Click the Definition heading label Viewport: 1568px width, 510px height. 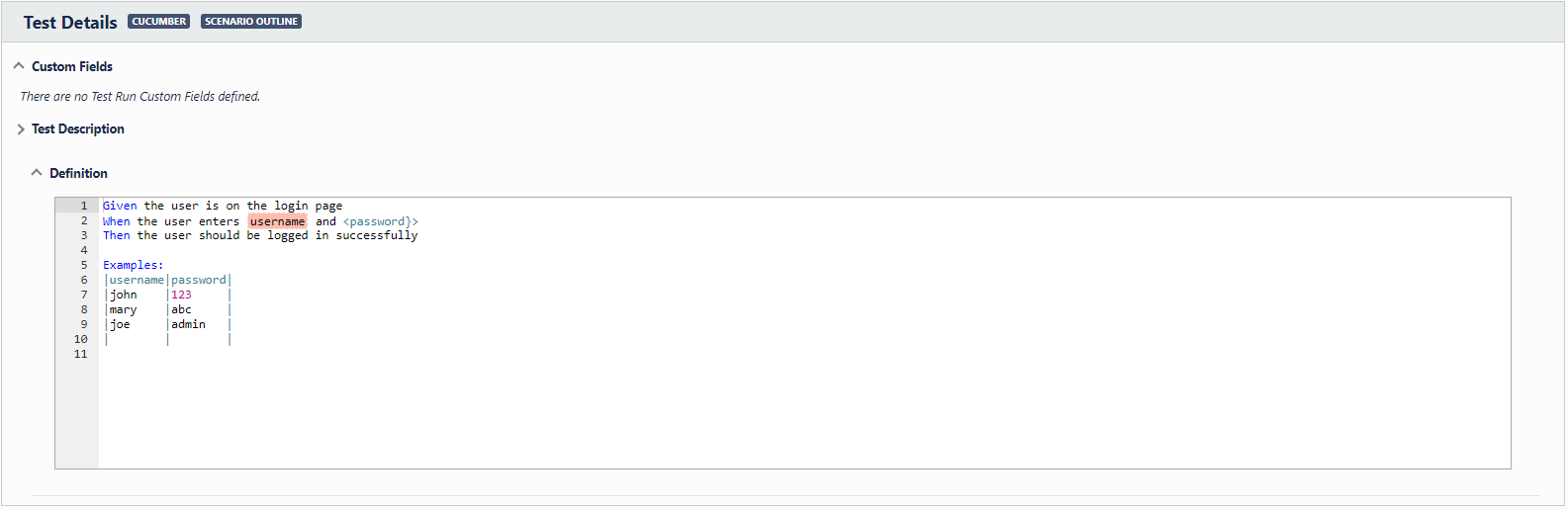coord(79,173)
